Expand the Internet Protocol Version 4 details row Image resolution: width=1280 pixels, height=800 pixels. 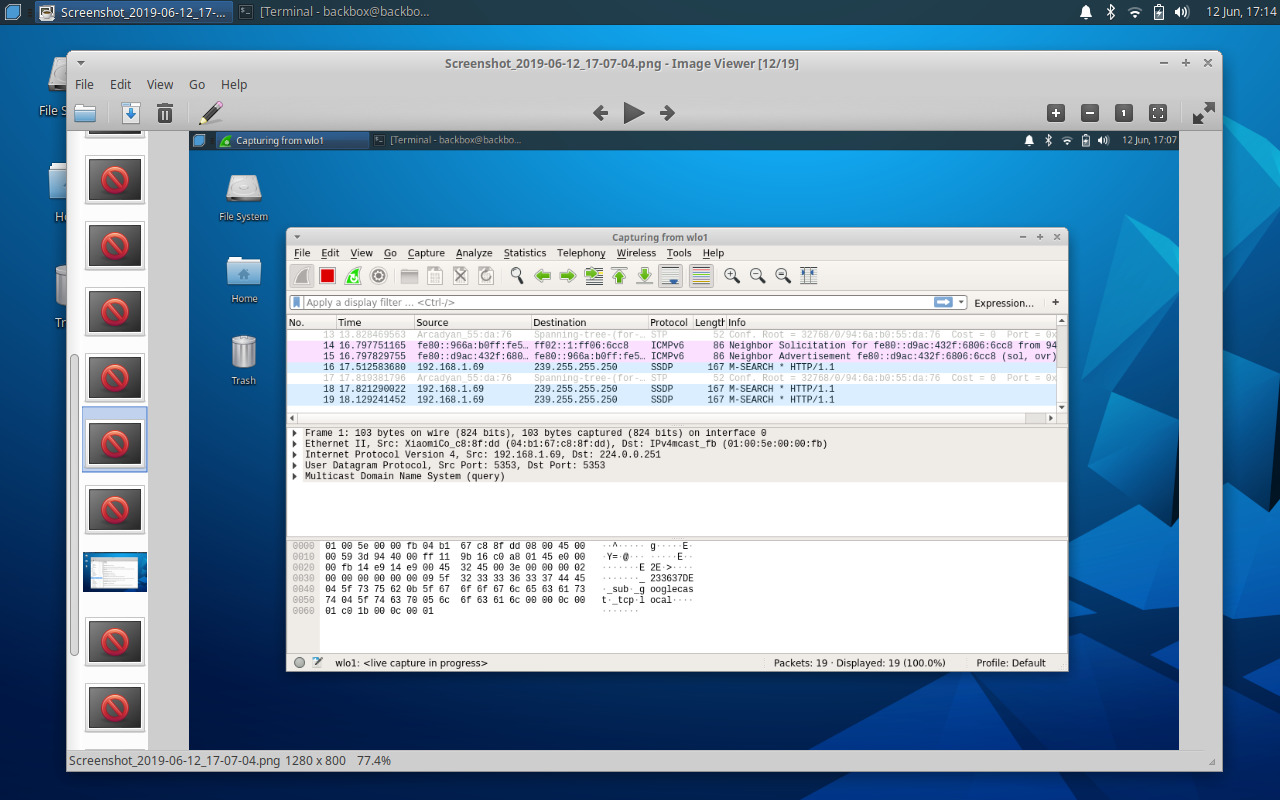294,452
